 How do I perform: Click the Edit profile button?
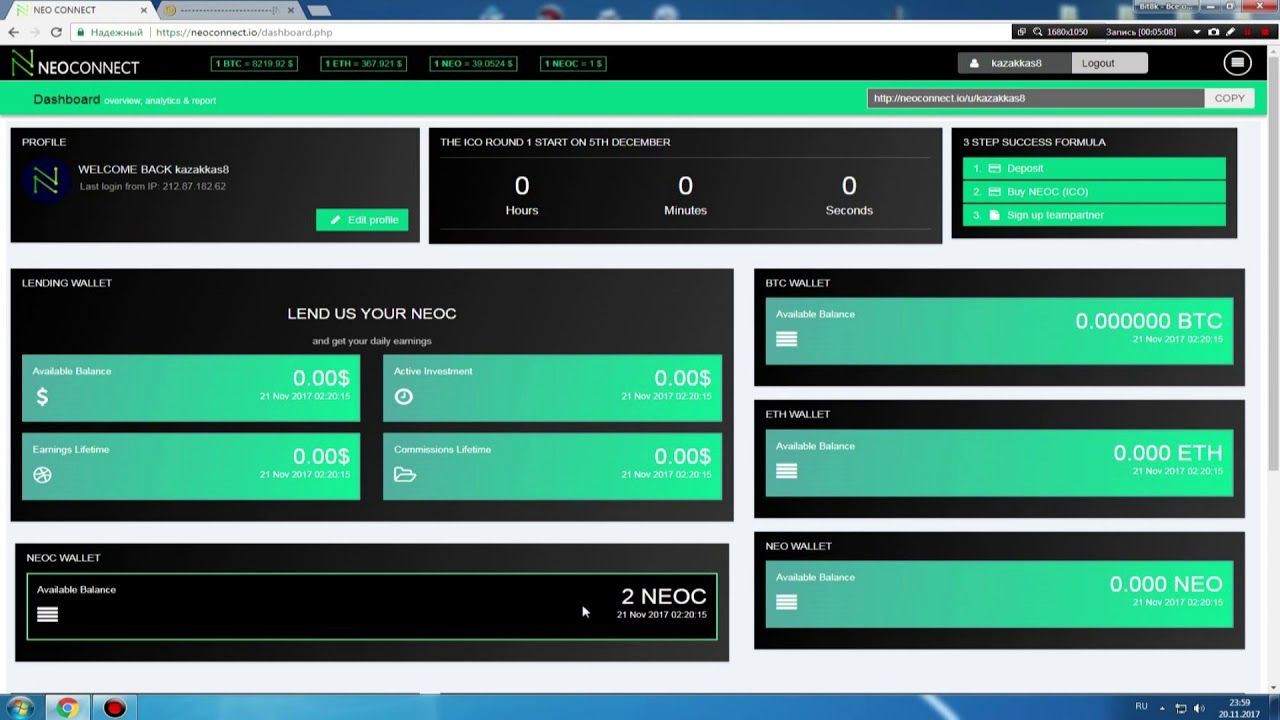362,220
